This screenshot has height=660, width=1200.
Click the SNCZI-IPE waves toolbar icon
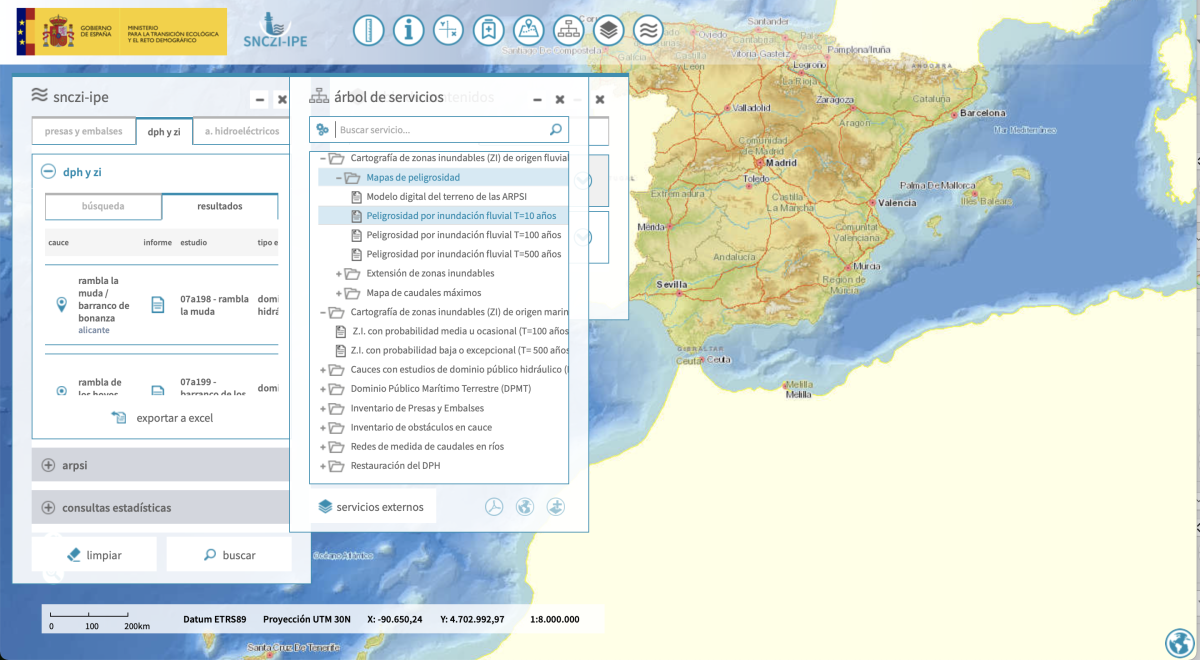[648, 30]
